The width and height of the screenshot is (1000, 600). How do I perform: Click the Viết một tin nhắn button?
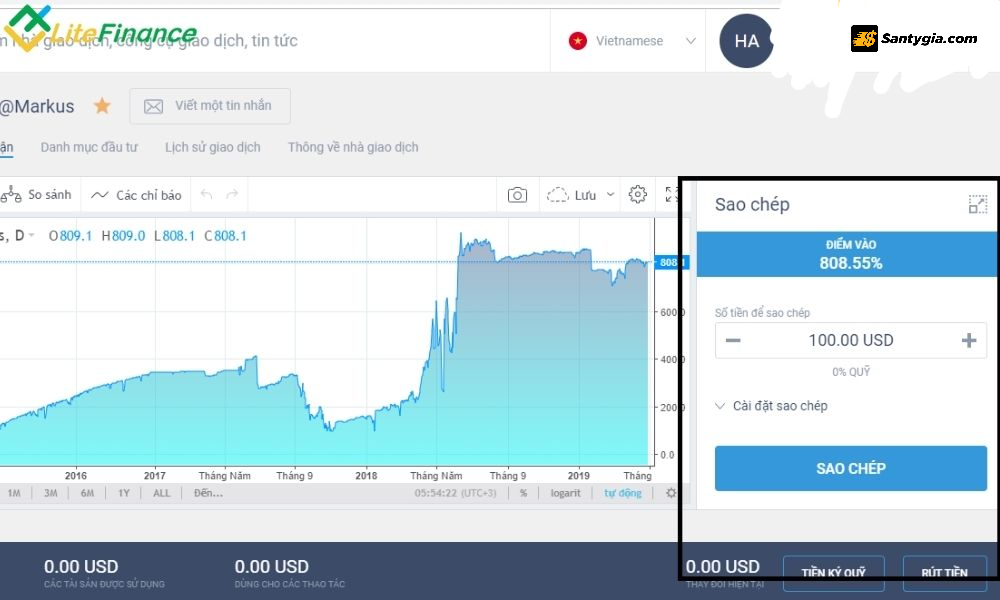click(210, 106)
